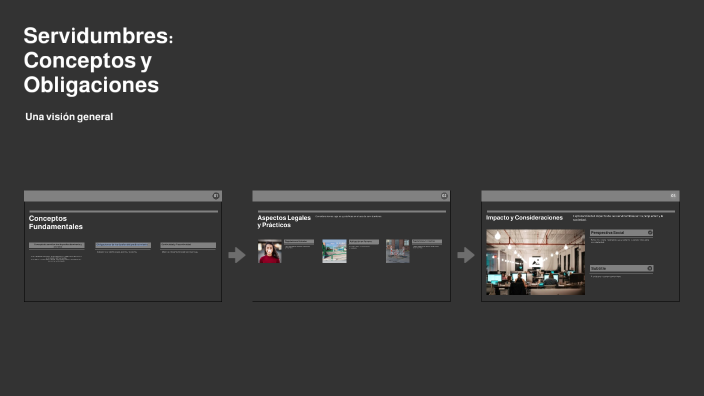Screen dimensions: 704x396
Task: Click arrow between Conceptos Fundamentales and Aspectos Legales
Action: pos(237,255)
